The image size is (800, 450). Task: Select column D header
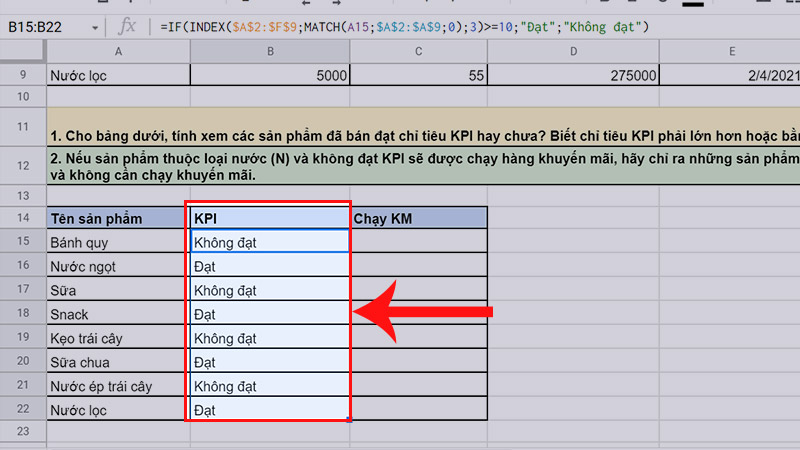tap(572, 51)
